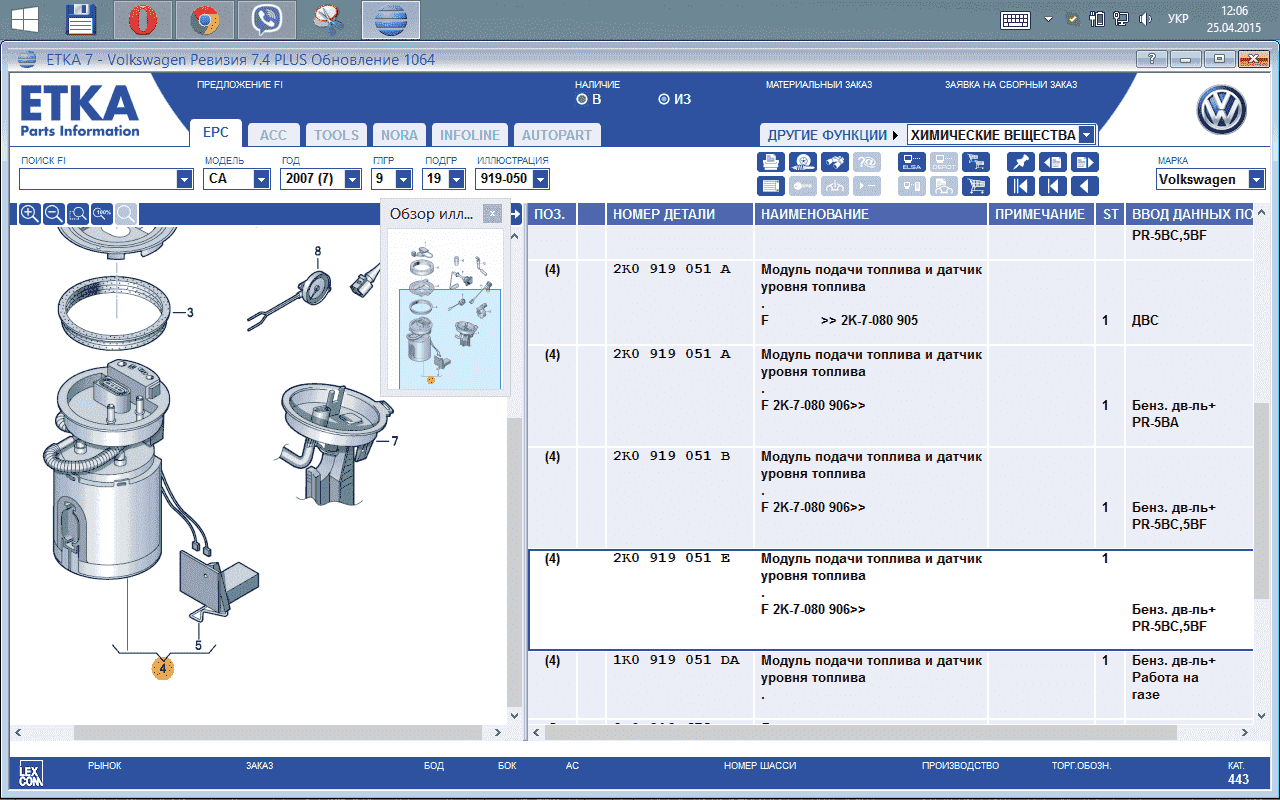
Task: Open the binoculars search tool
Action: coord(835,162)
